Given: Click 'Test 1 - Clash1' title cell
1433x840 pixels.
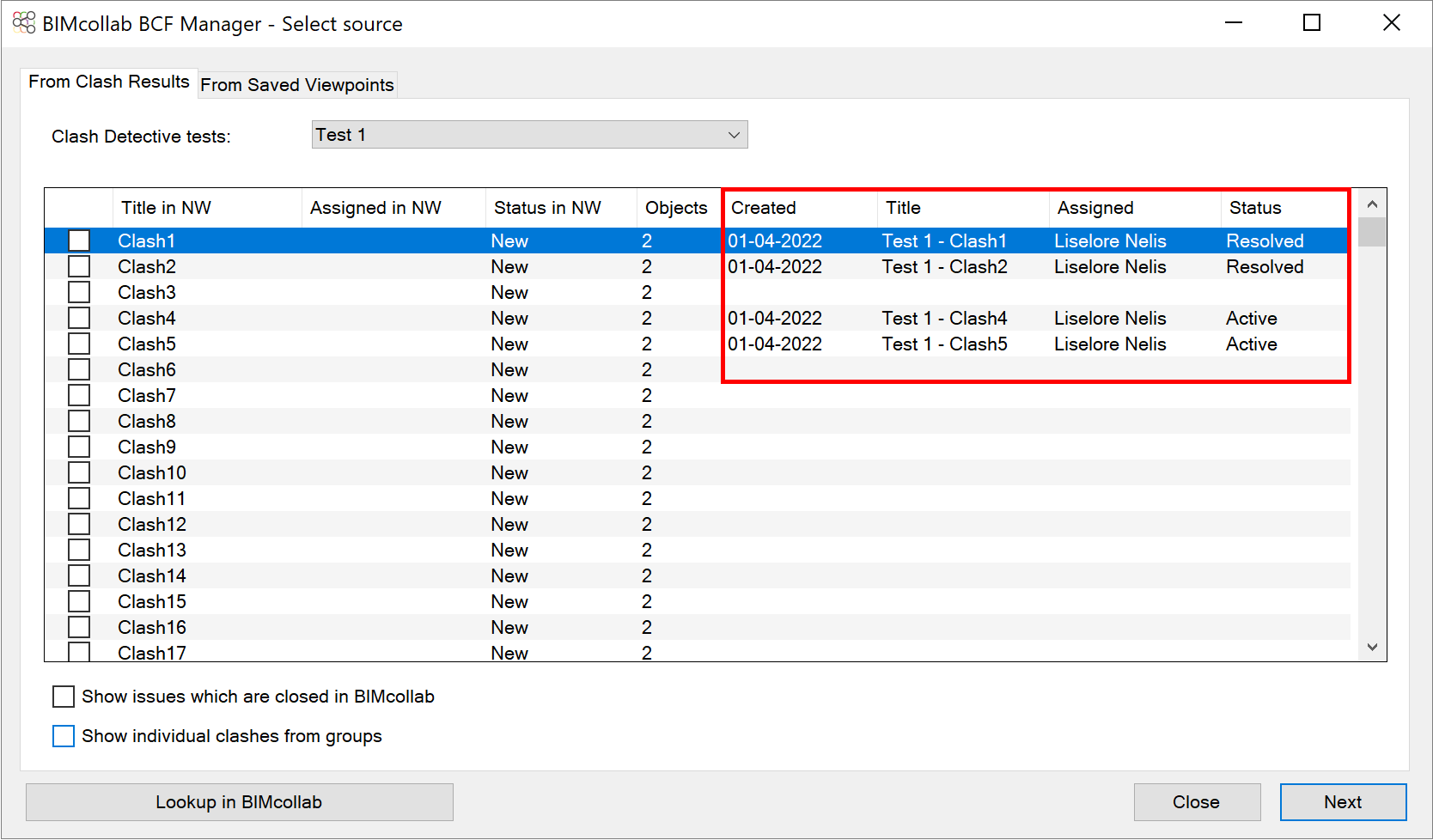Looking at the screenshot, I should click(x=945, y=240).
